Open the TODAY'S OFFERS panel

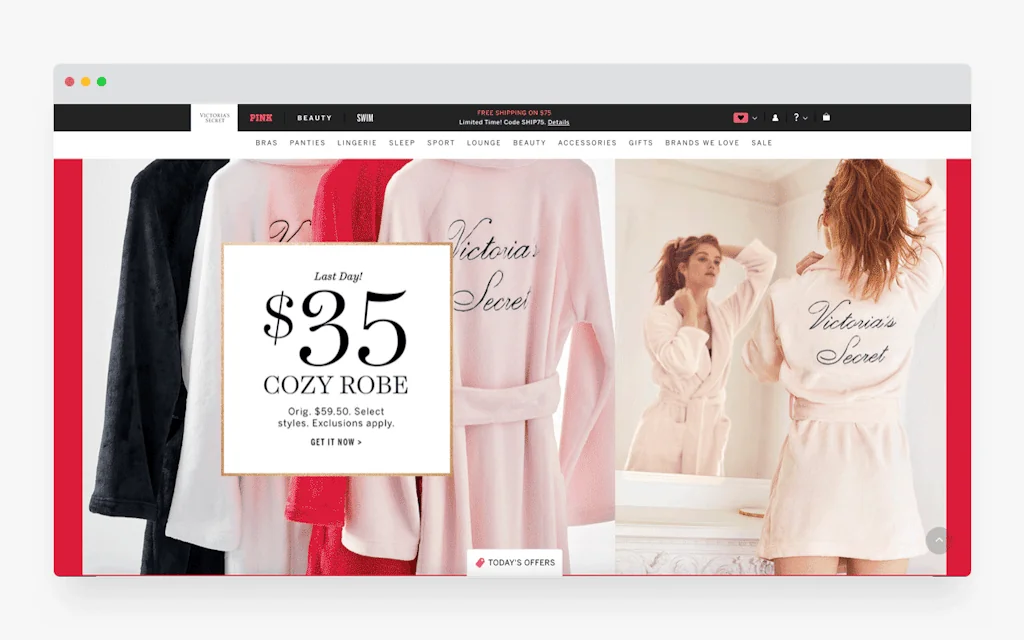click(515, 562)
